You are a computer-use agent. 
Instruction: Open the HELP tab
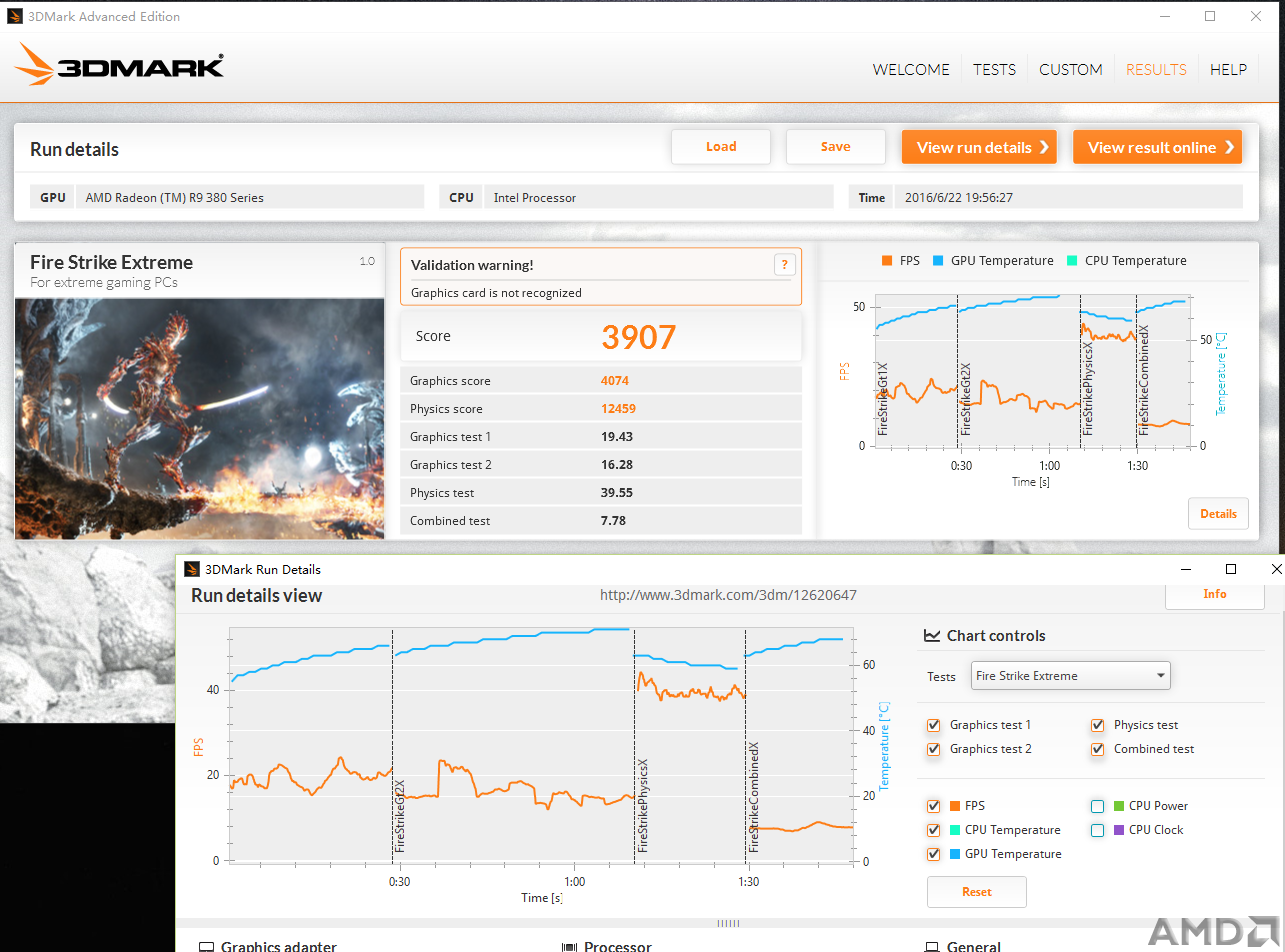pyautogui.click(x=1228, y=70)
